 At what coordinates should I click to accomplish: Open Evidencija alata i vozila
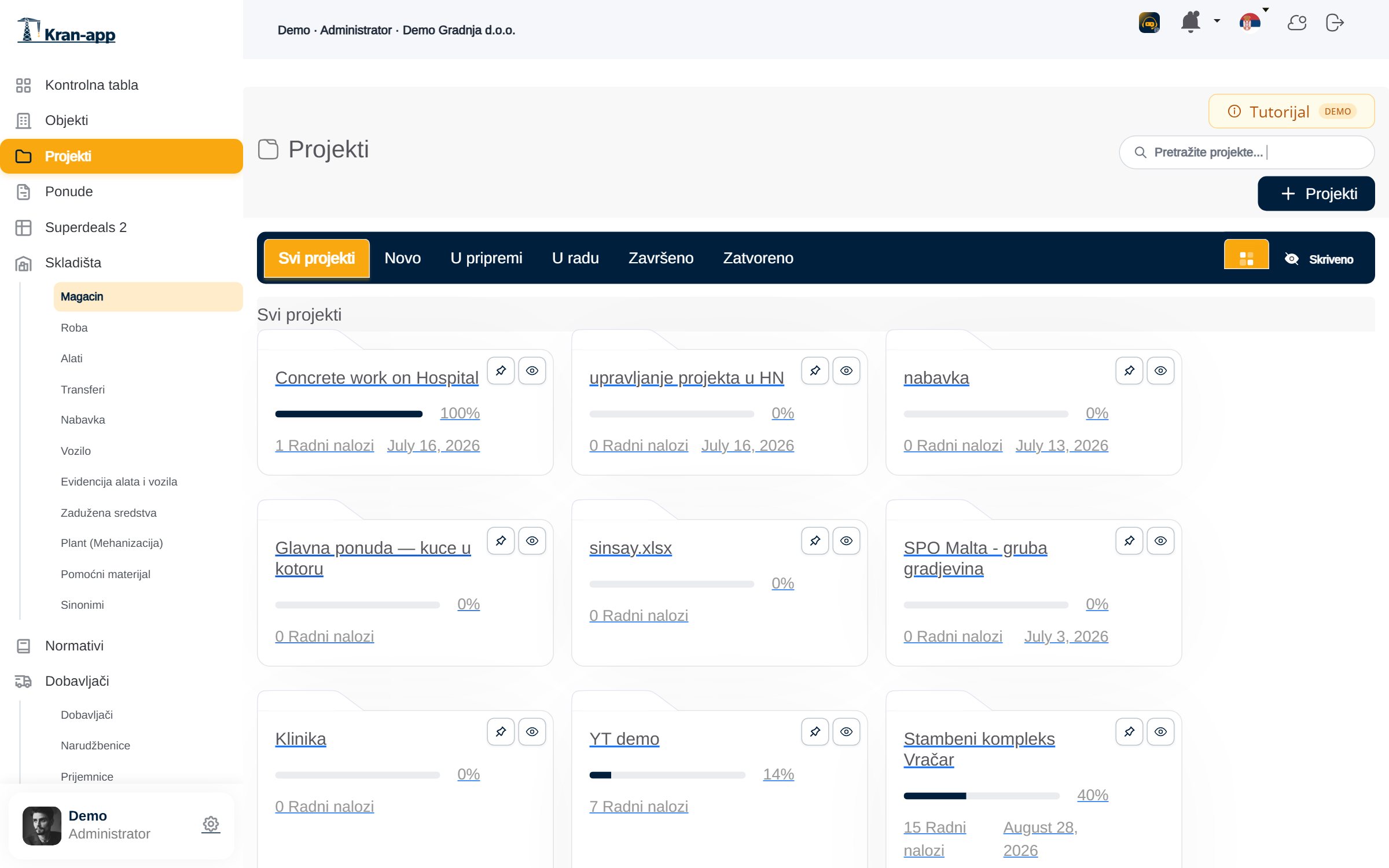[x=148, y=481]
